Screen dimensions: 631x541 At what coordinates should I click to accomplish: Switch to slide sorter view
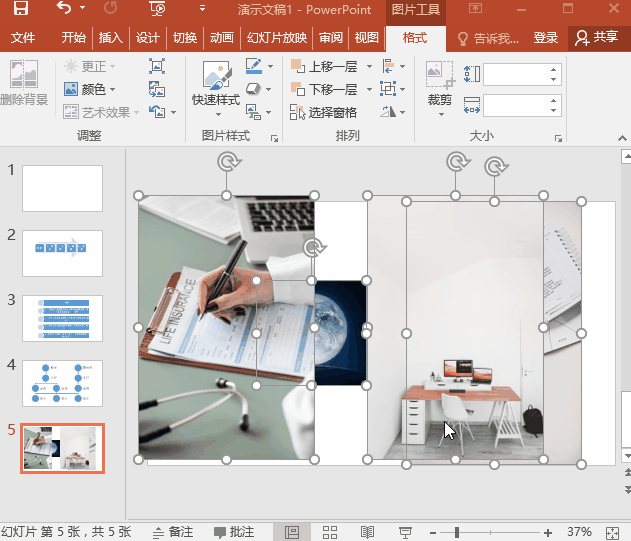pos(329,532)
